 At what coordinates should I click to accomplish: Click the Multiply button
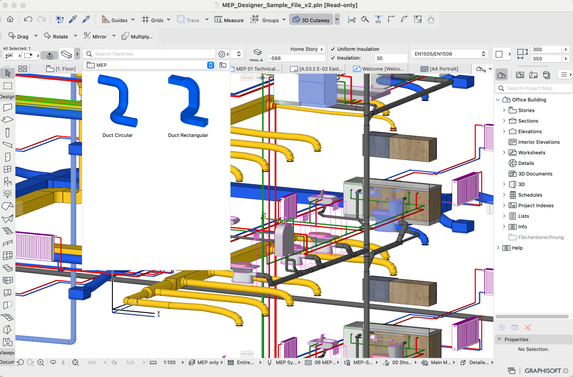click(137, 36)
